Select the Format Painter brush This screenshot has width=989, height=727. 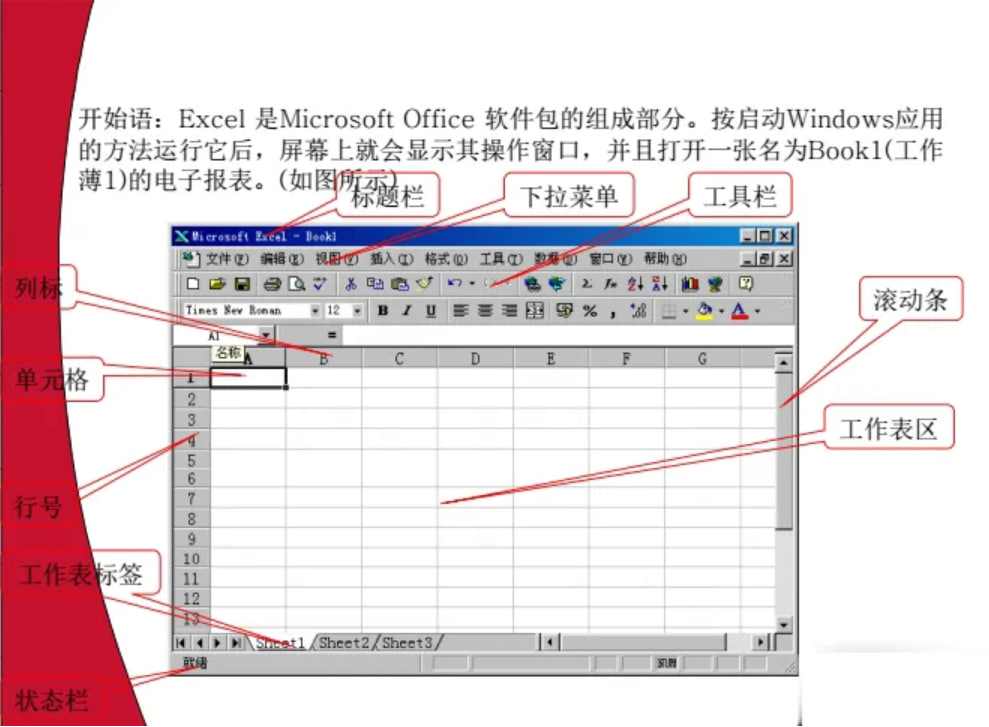pyautogui.click(x=424, y=285)
